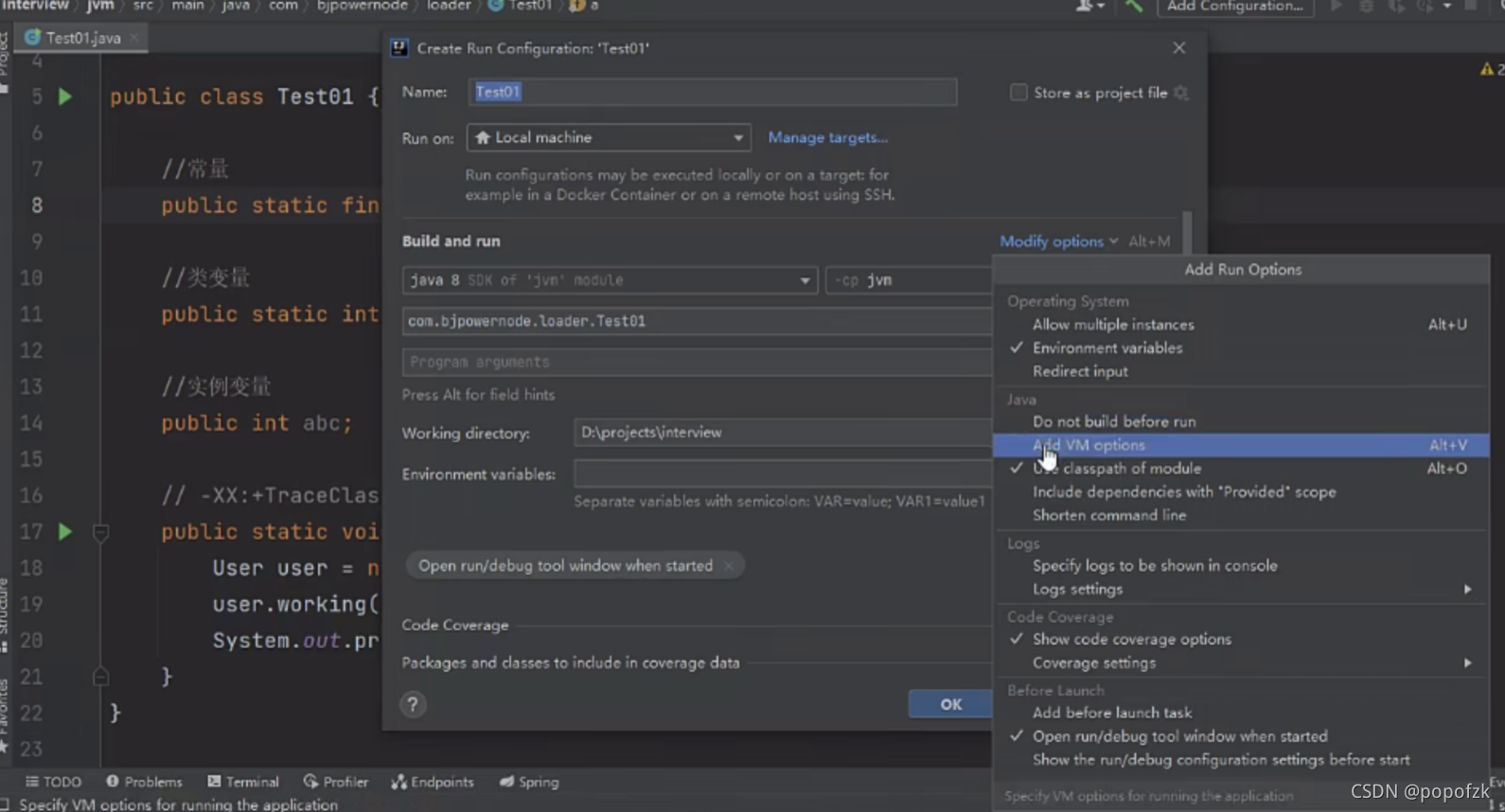
Task: Open the TODO tool window
Action: coord(53,782)
